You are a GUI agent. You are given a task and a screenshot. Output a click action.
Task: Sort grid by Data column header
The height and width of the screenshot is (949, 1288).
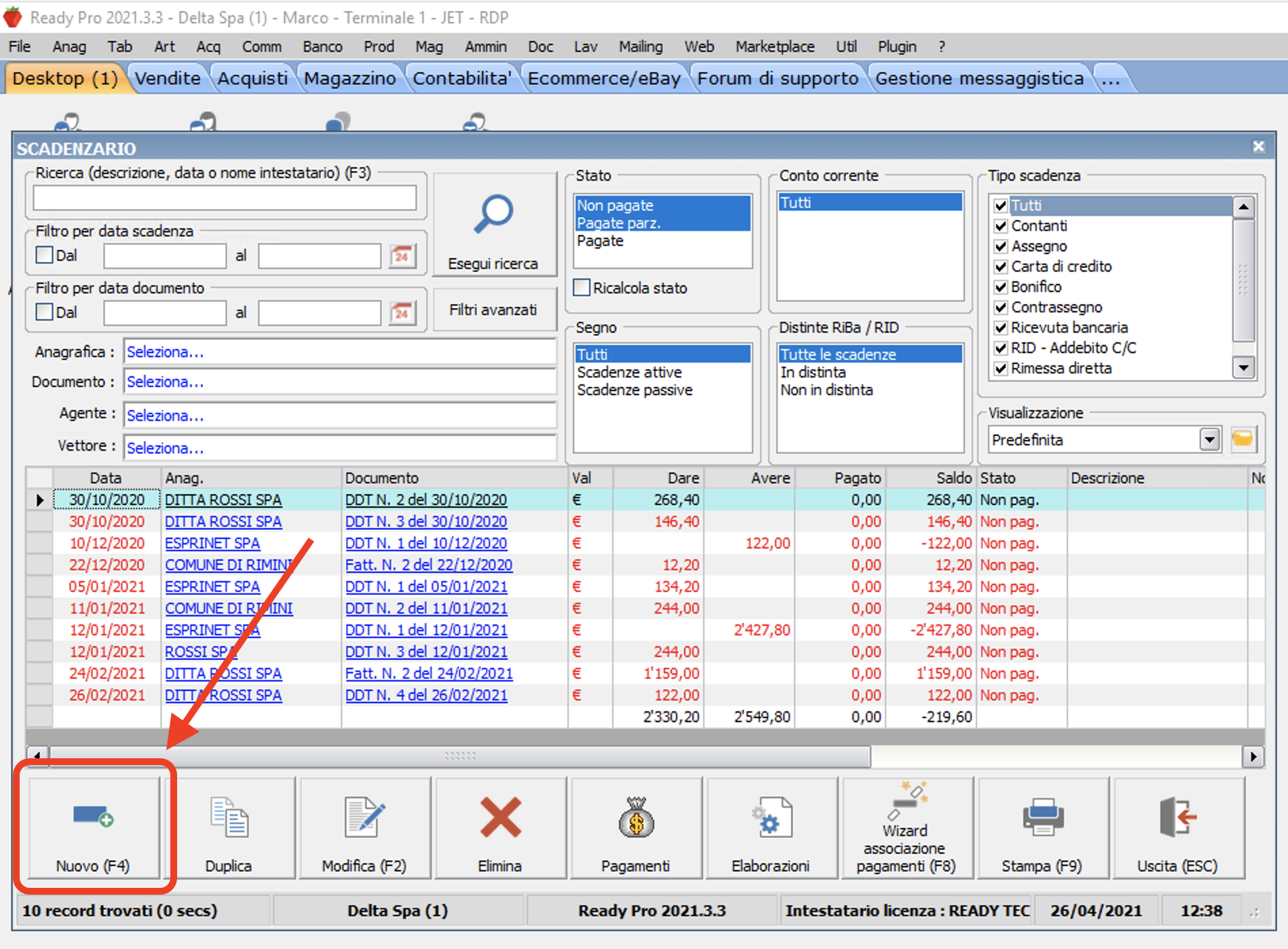(x=107, y=478)
